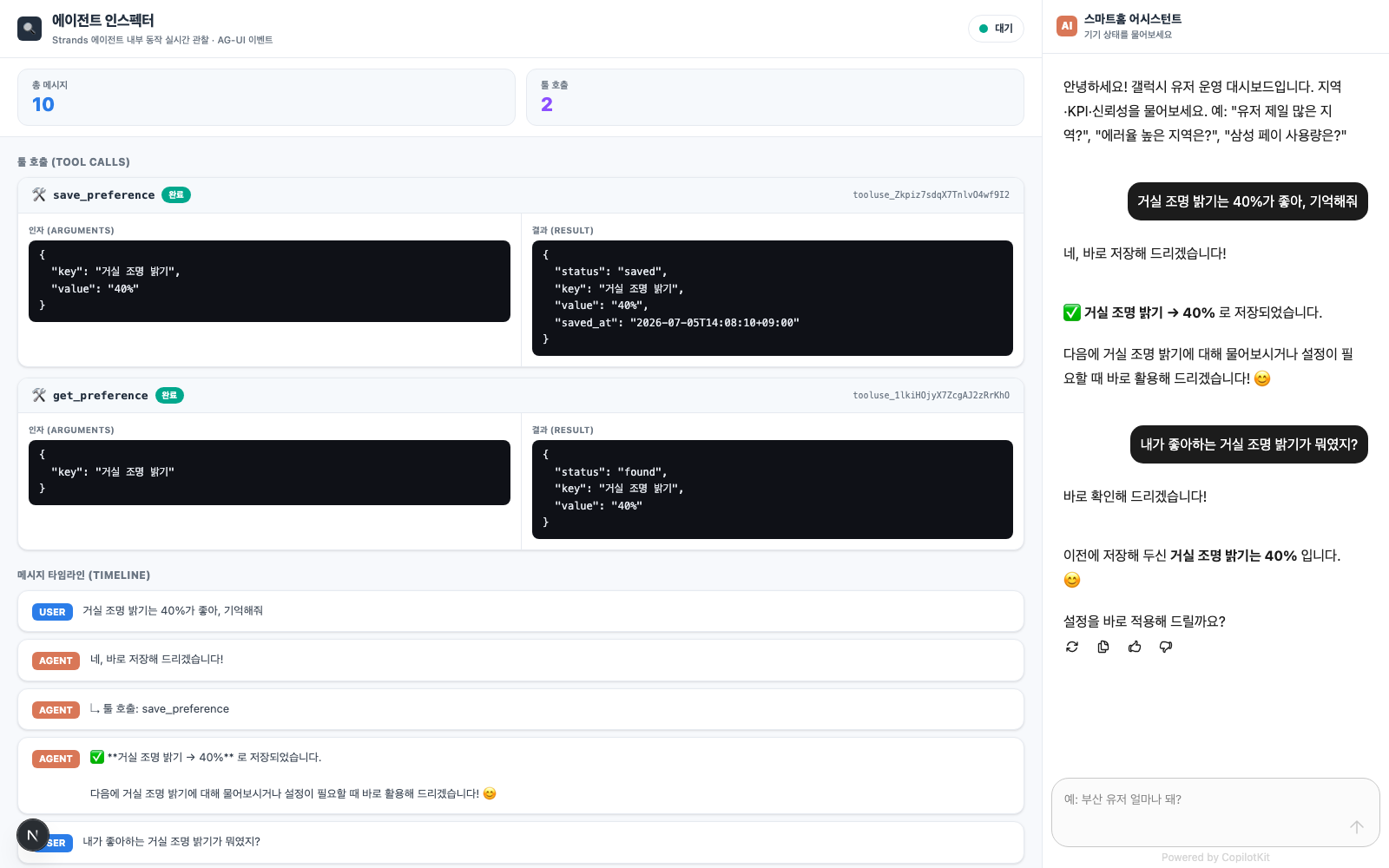The height and width of the screenshot is (868, 1389).
Task: Click the 완료 badge next to save_preference
Action: (x=176, y=195)
